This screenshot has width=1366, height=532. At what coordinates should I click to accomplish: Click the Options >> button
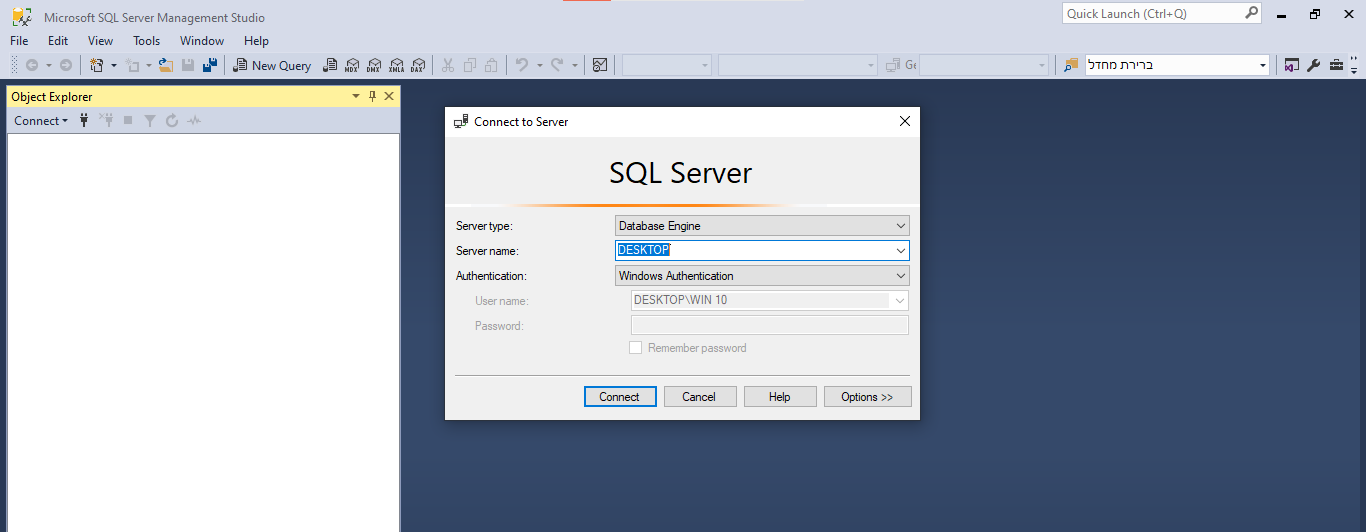click(x=867, y=397)
